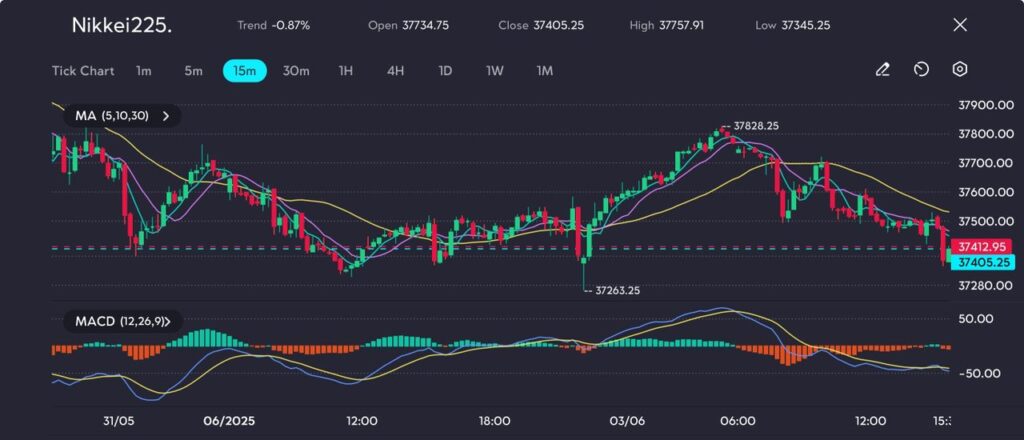
Task: Click the cyan 37405.25 current price label
Action: tap(980, 262)
